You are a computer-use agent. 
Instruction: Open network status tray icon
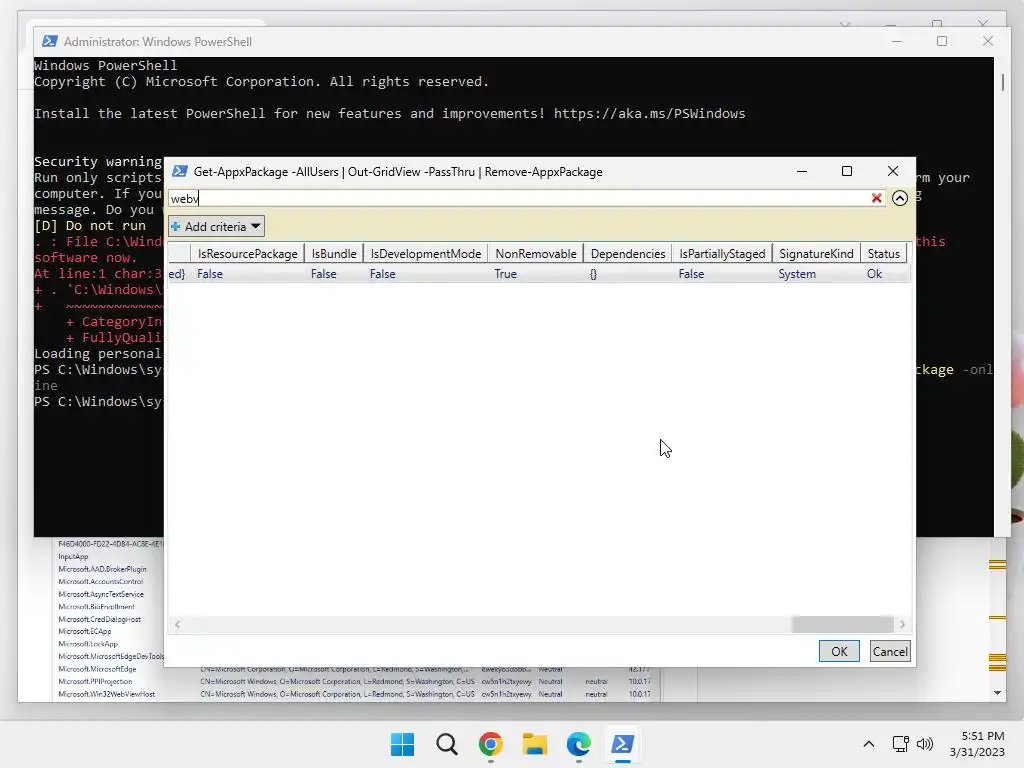(x=901, y=744)
